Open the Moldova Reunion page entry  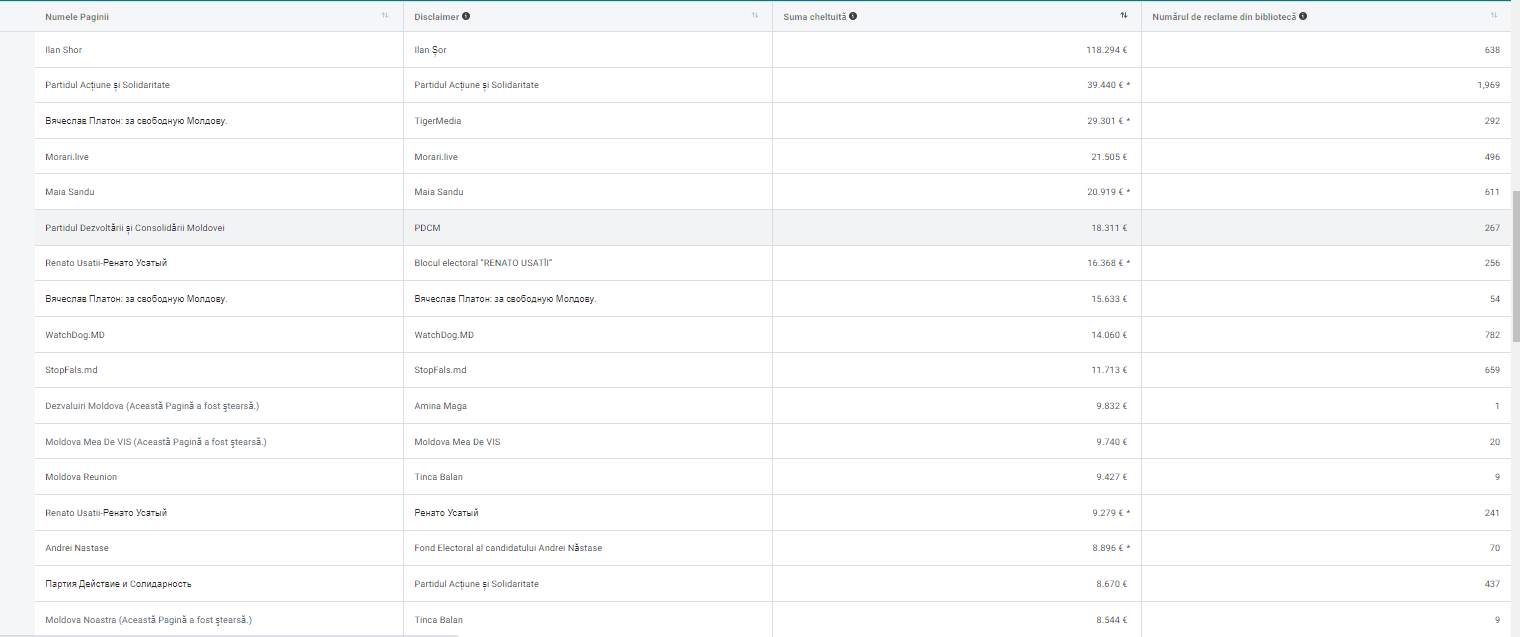click(81, 477)
